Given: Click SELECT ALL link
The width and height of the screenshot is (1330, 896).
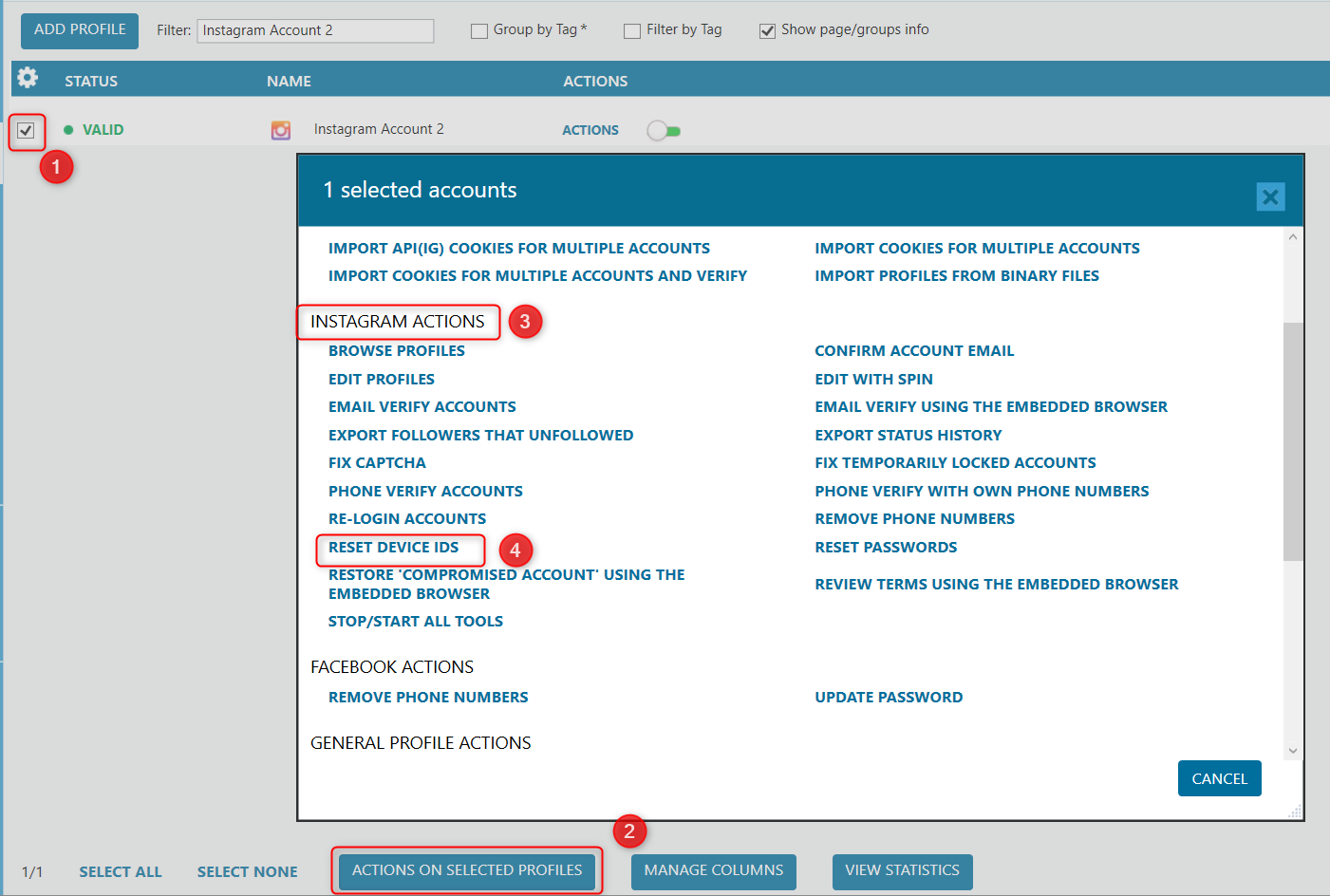Looking at the screenshot, I should coord(121,872).
